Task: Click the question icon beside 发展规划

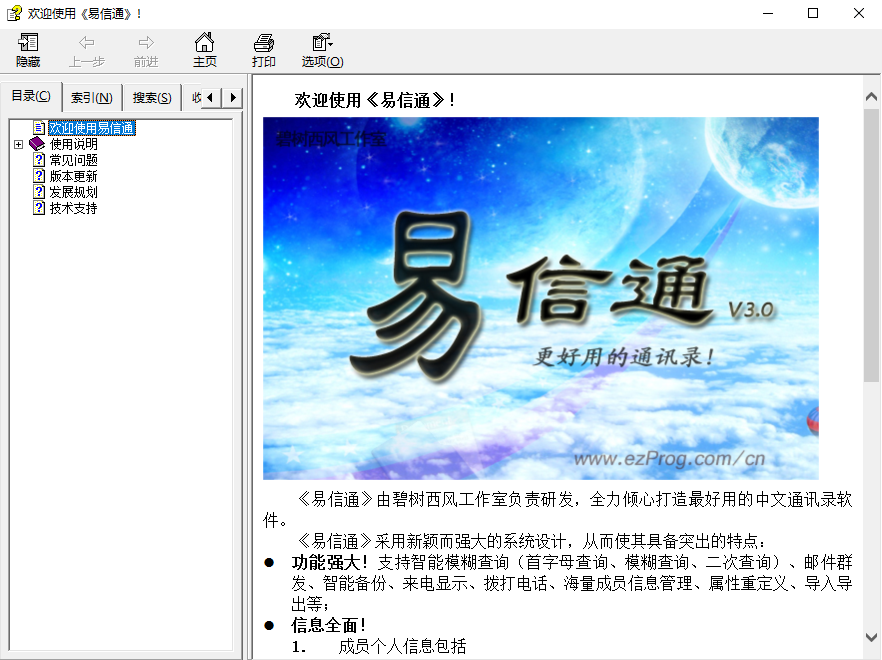Action: (39, 192)
